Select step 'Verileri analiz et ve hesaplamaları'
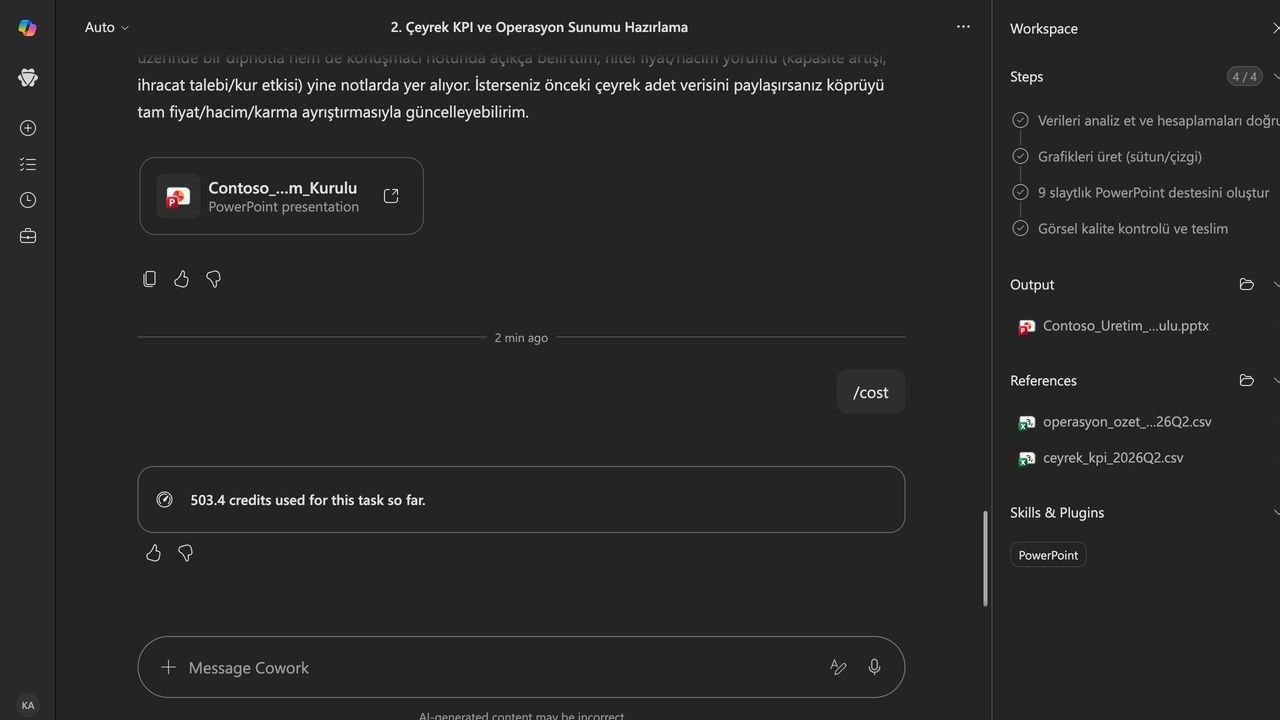 click(x=1158, y=121)
